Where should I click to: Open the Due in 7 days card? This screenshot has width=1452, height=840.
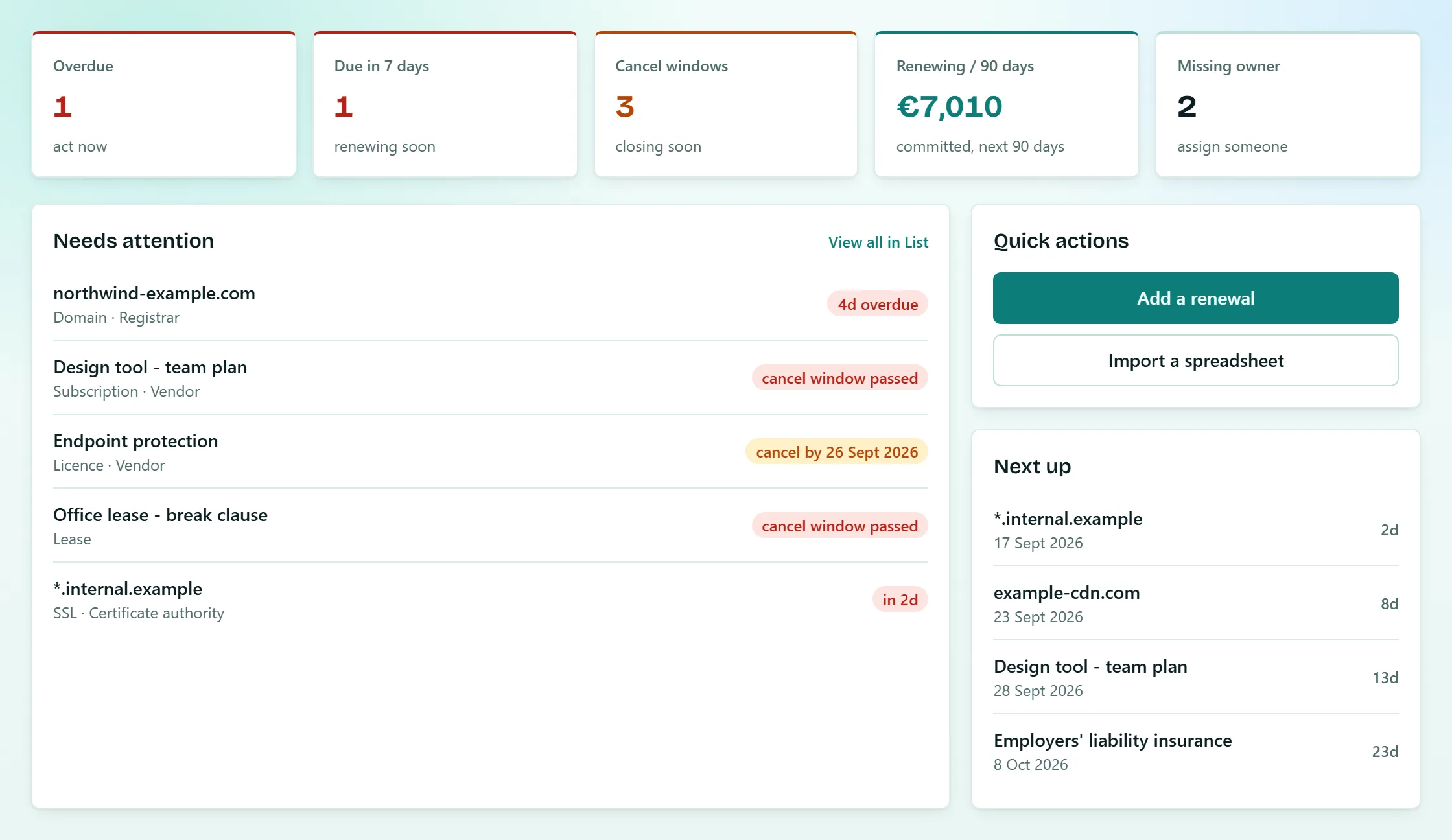coord(445,104)
